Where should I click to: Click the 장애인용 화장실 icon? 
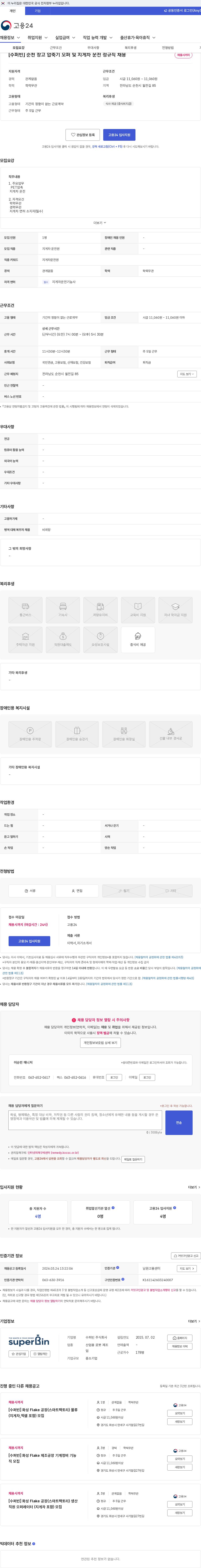tap(124, 734)
